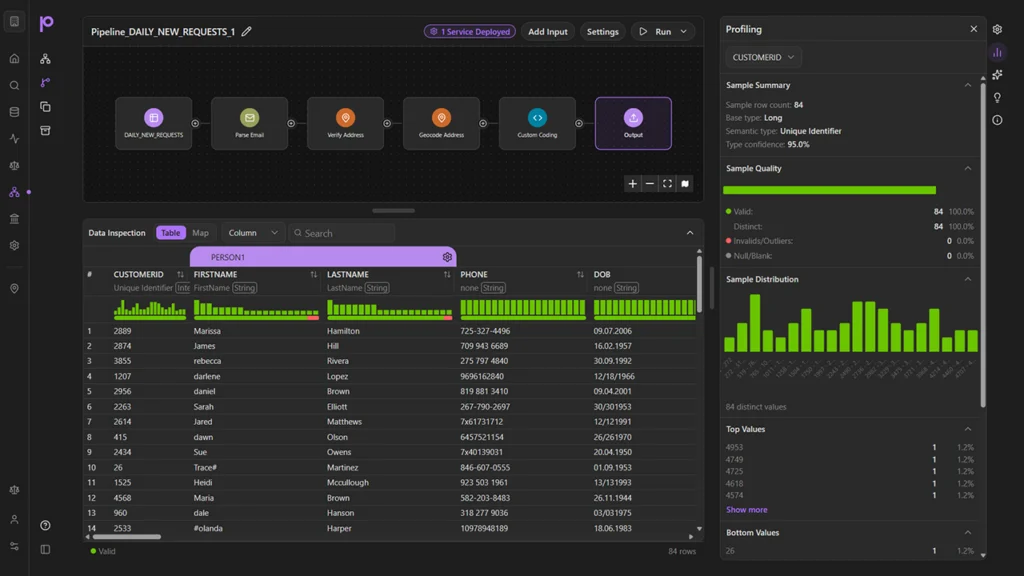Open the help icon at sidebar bottom
Viewport: 1024px width, 576px height.
45,525
